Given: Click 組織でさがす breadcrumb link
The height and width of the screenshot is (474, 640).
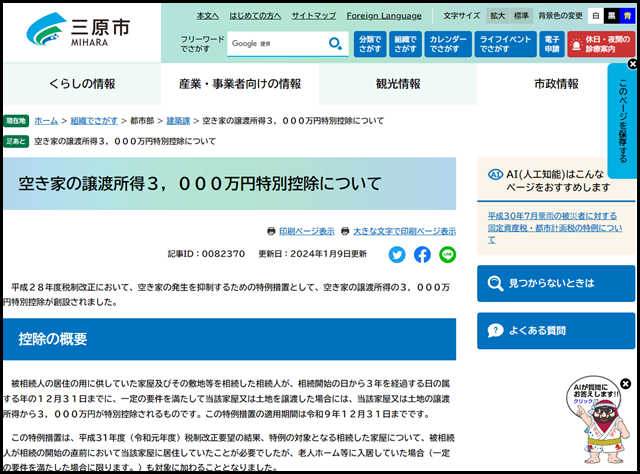Looking at the screenshot, I should (x=94, y=121).
